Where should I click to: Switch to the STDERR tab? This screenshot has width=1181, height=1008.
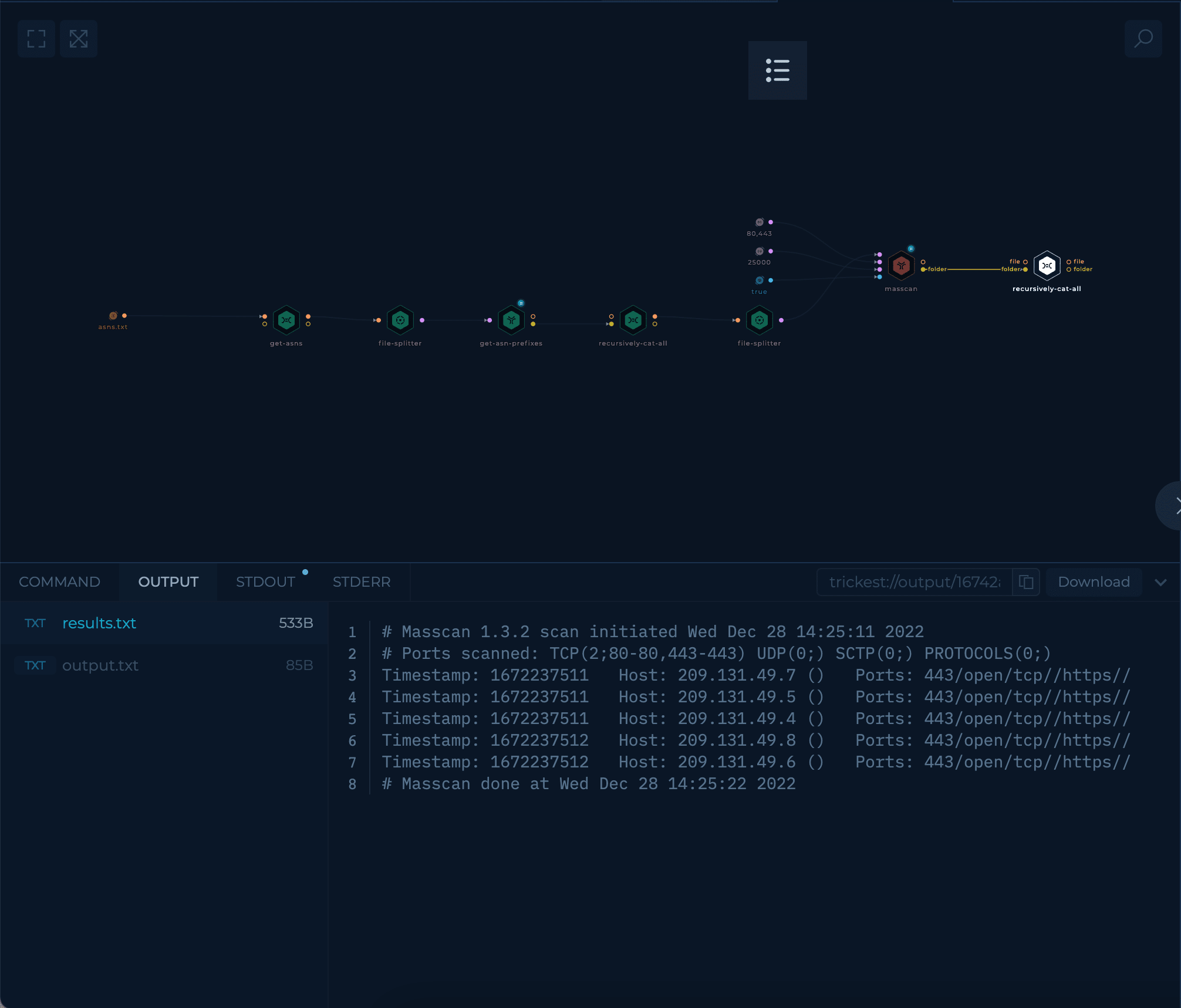click(362, 582)
